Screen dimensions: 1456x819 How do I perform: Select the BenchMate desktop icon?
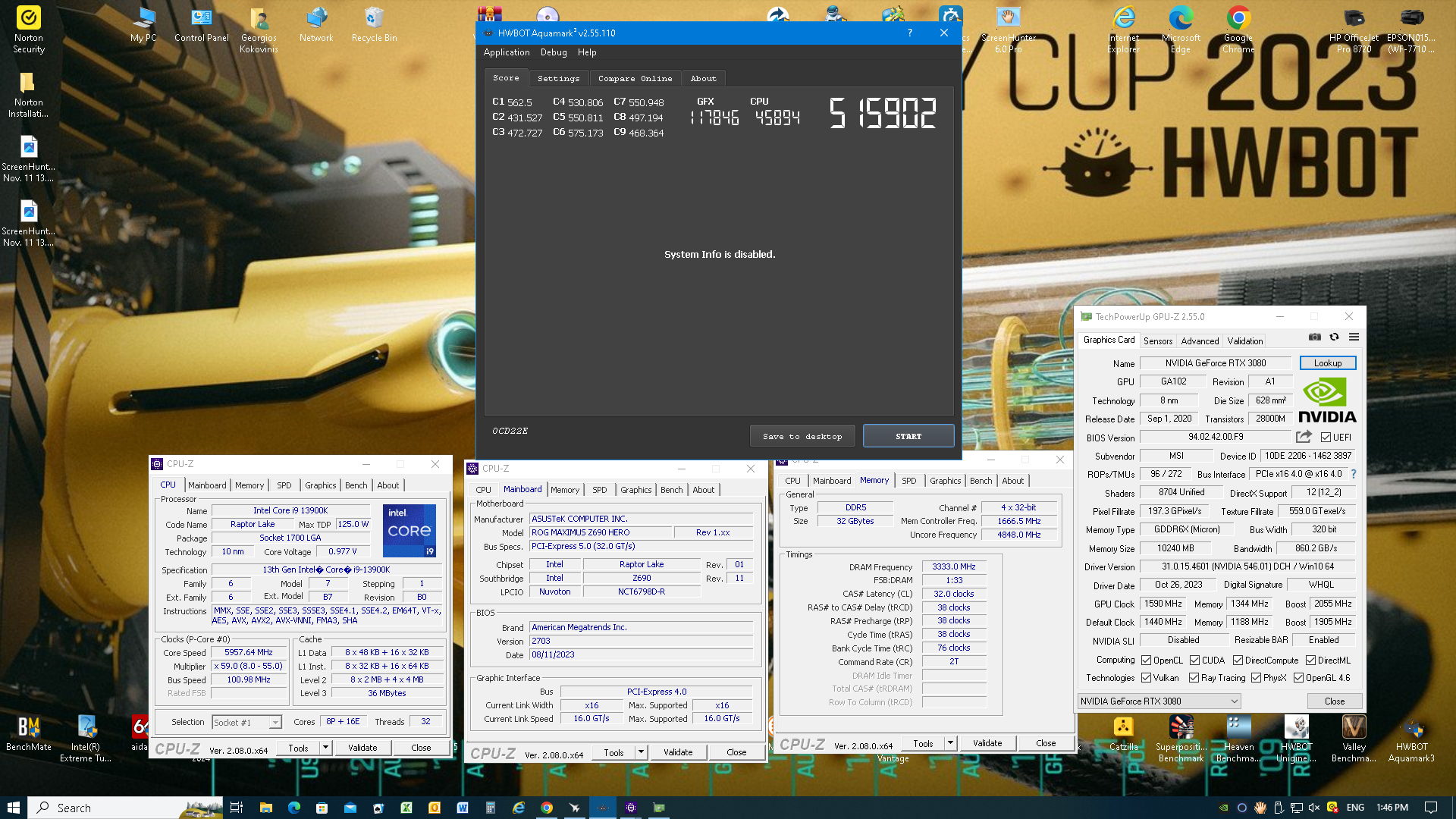click(x=29, y=733)
